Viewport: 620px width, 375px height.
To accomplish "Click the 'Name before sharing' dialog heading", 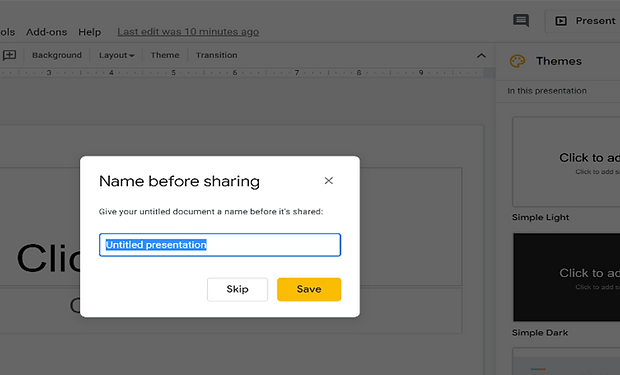I will click(x=179, y=181).
